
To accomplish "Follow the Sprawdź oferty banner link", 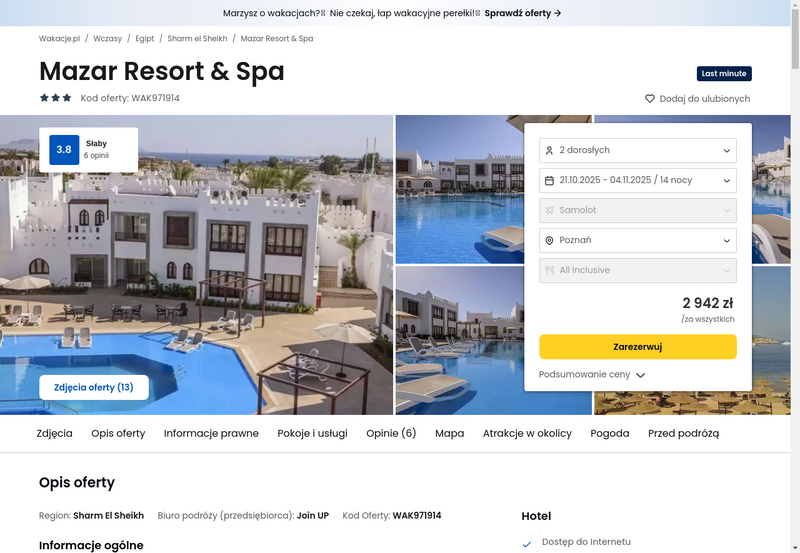I will tap(523, 13).
